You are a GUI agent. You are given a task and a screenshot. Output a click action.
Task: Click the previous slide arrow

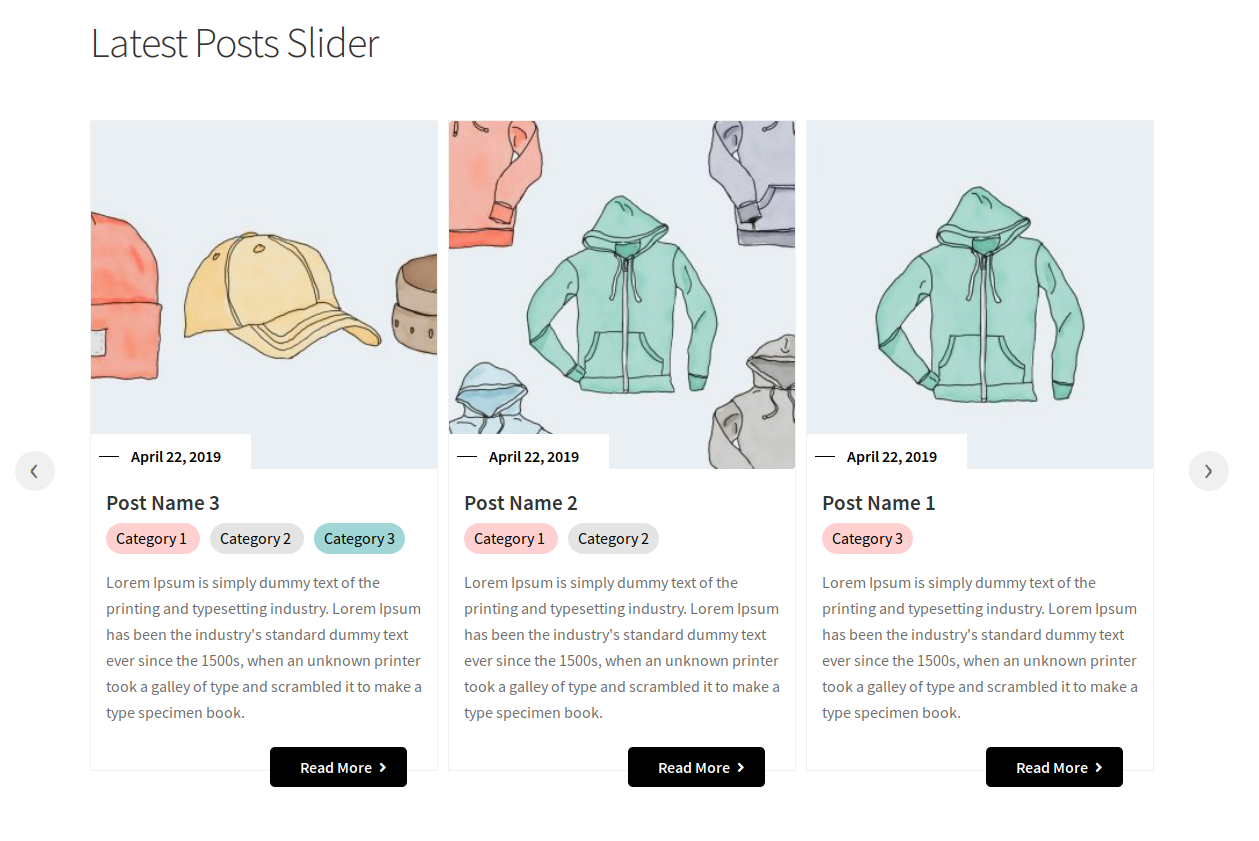pyautogui.click(x=35, y=471)
